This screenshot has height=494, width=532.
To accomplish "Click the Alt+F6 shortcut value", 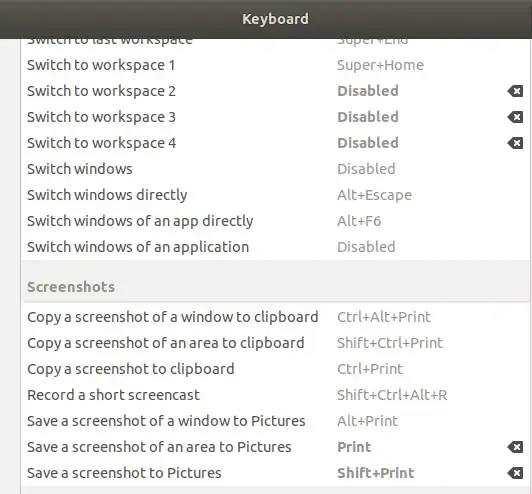I will tap(359, 221).
